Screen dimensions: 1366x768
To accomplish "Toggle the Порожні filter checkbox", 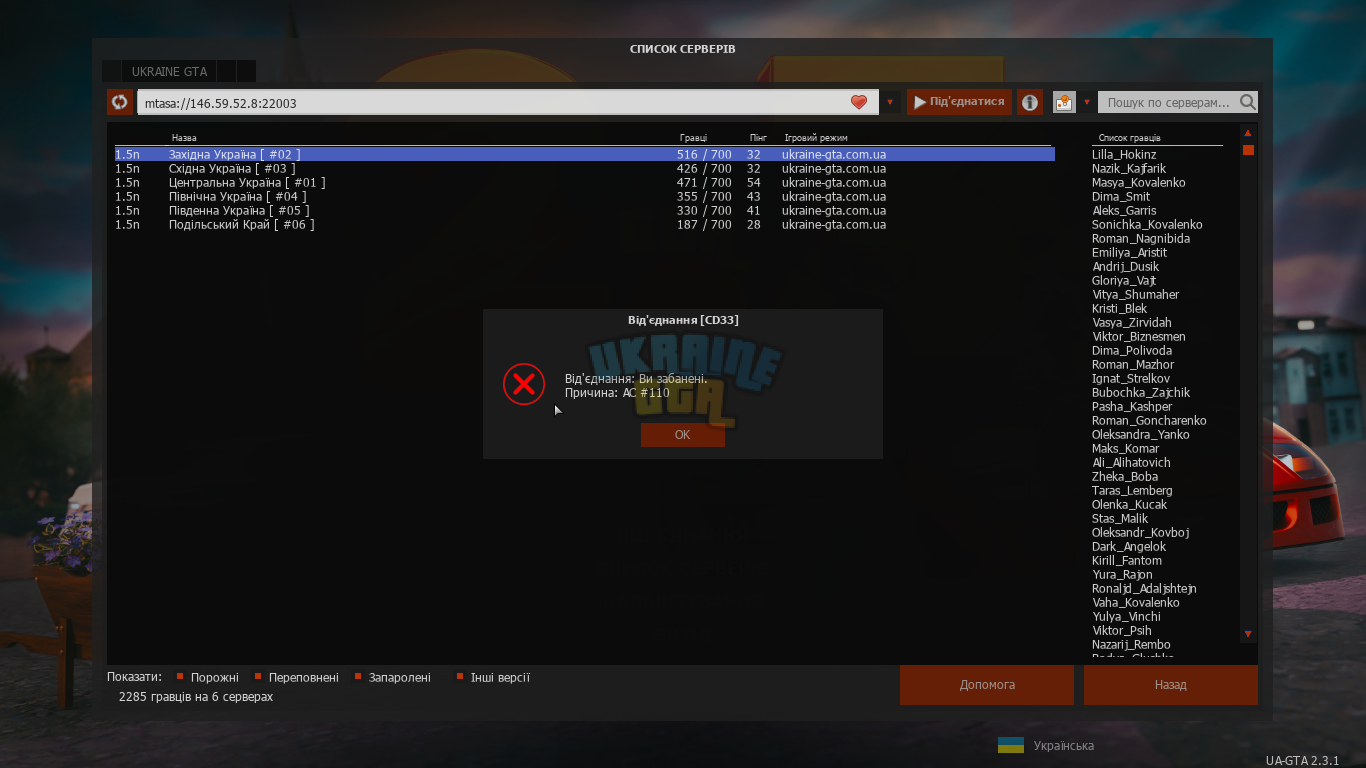I will 181,677.
